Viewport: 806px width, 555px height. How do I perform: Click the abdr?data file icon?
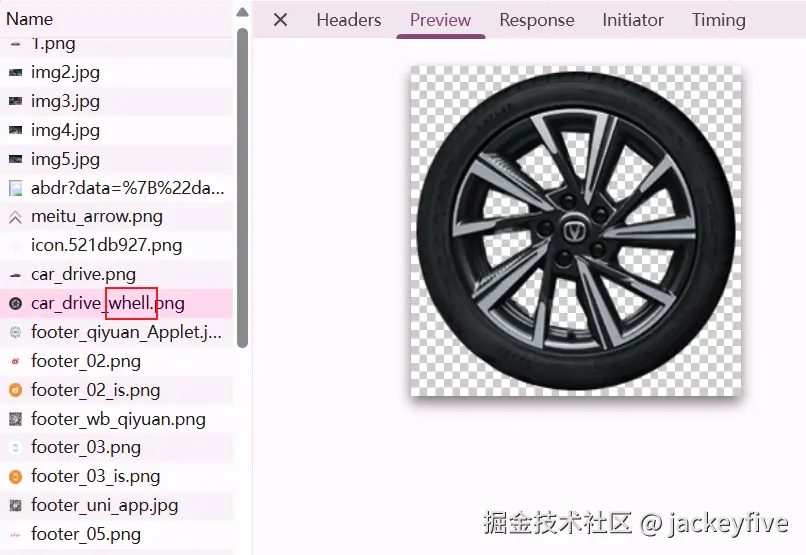[15, 188]
